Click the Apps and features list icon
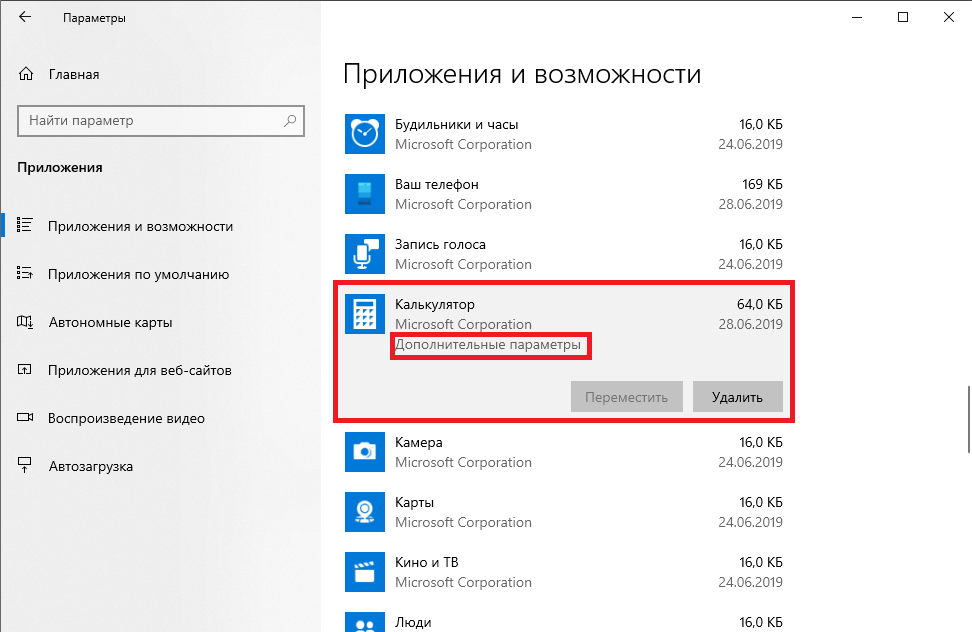 24,225
